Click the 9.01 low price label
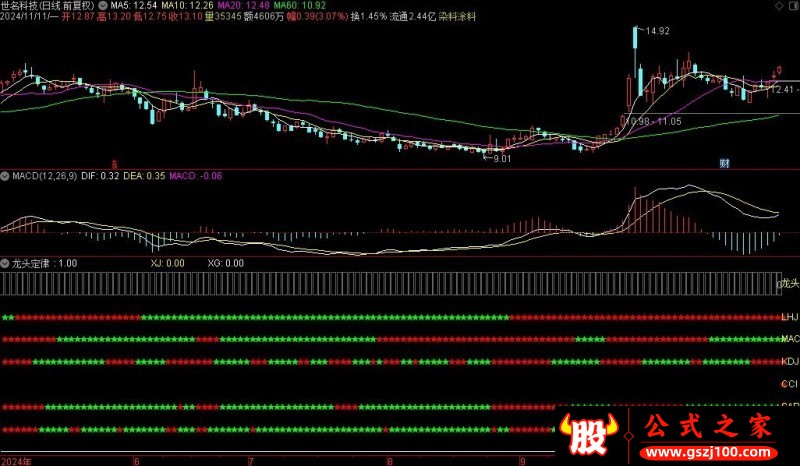 point(502,159)
